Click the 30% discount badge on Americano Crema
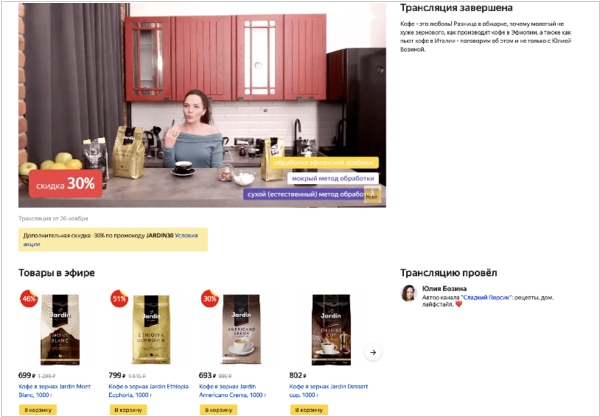The height and width of the screenshot is (417, 600). click(210, 298)
